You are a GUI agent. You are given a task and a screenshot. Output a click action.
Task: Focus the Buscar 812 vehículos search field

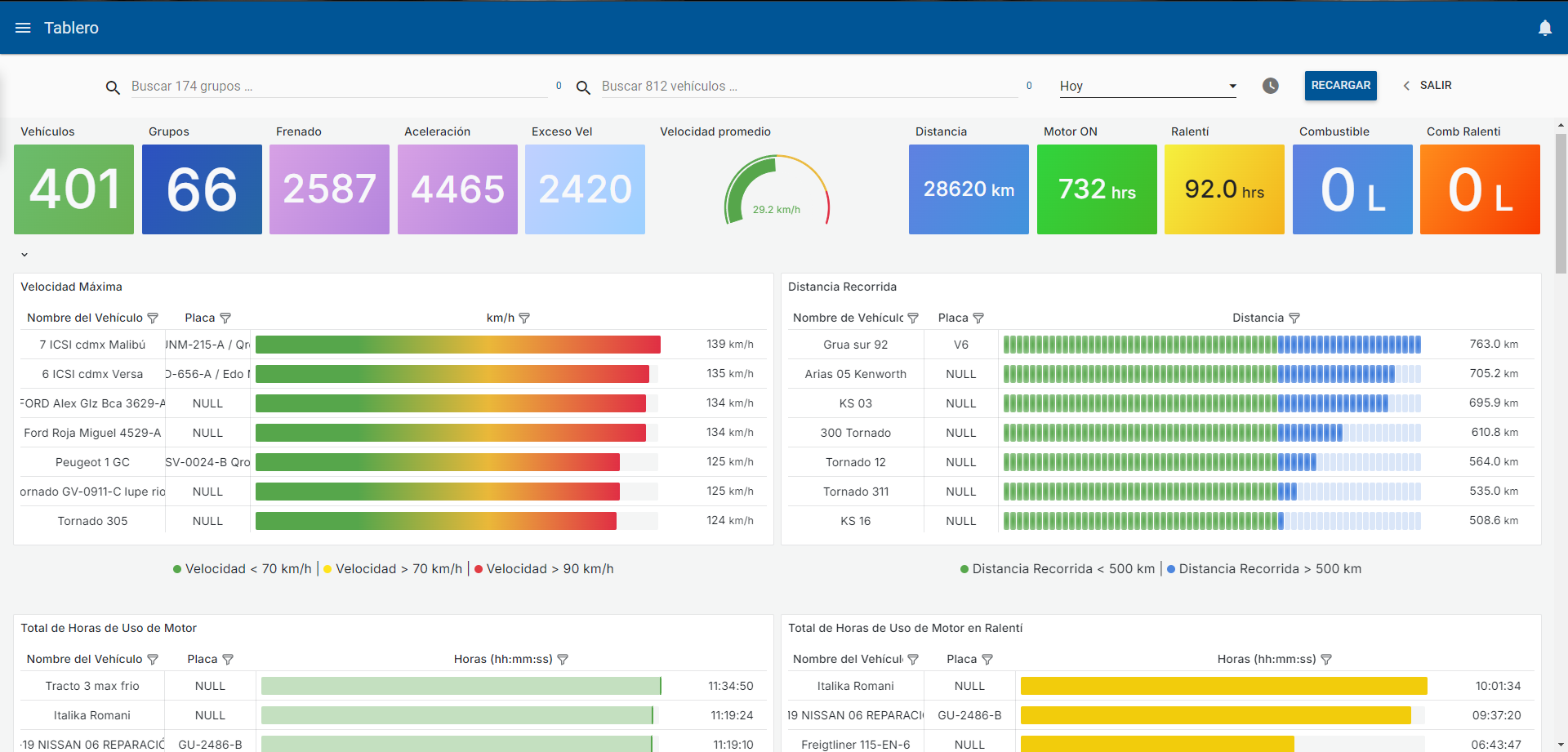(809, 87)
